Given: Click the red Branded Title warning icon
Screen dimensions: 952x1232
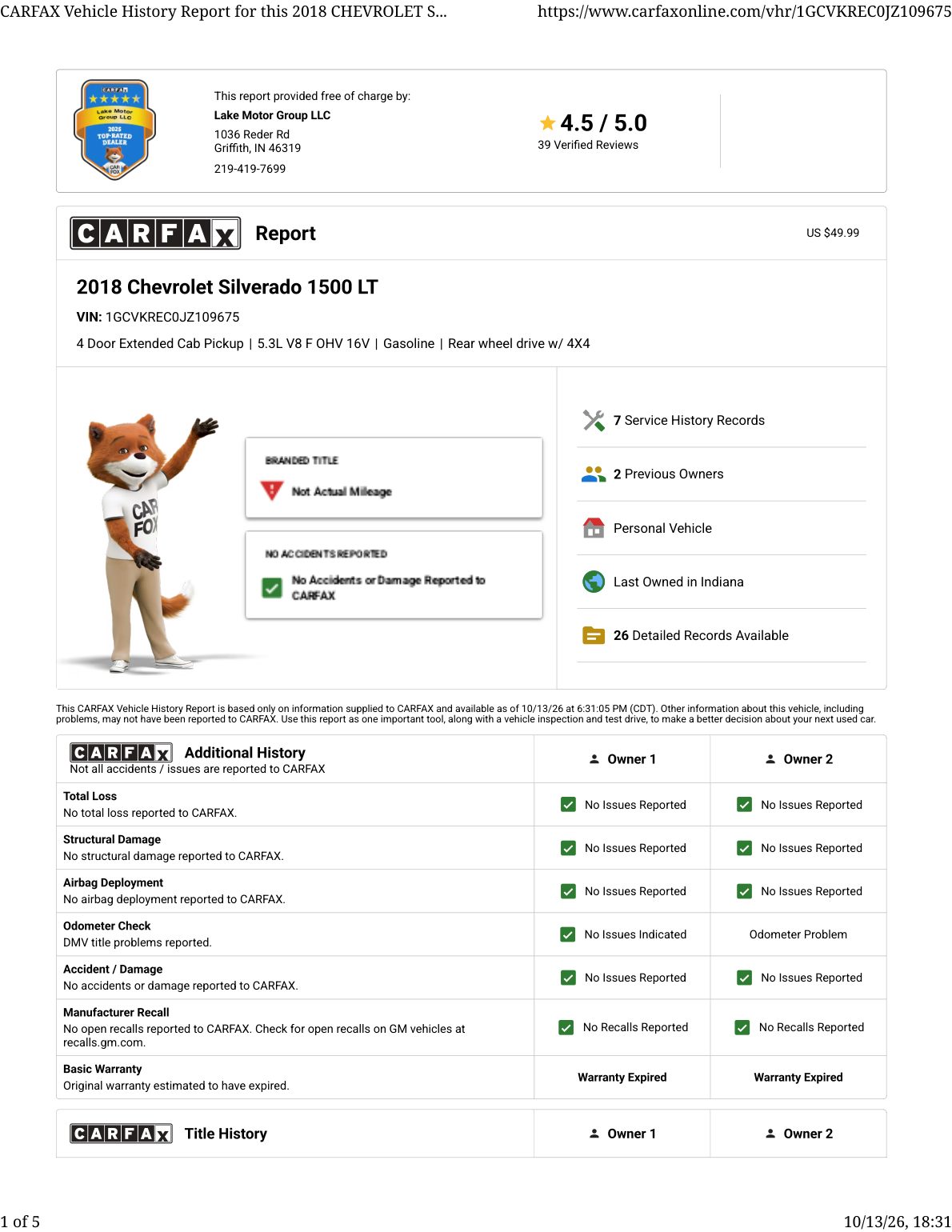Looking at the screenshot, I should click(272, 490).
